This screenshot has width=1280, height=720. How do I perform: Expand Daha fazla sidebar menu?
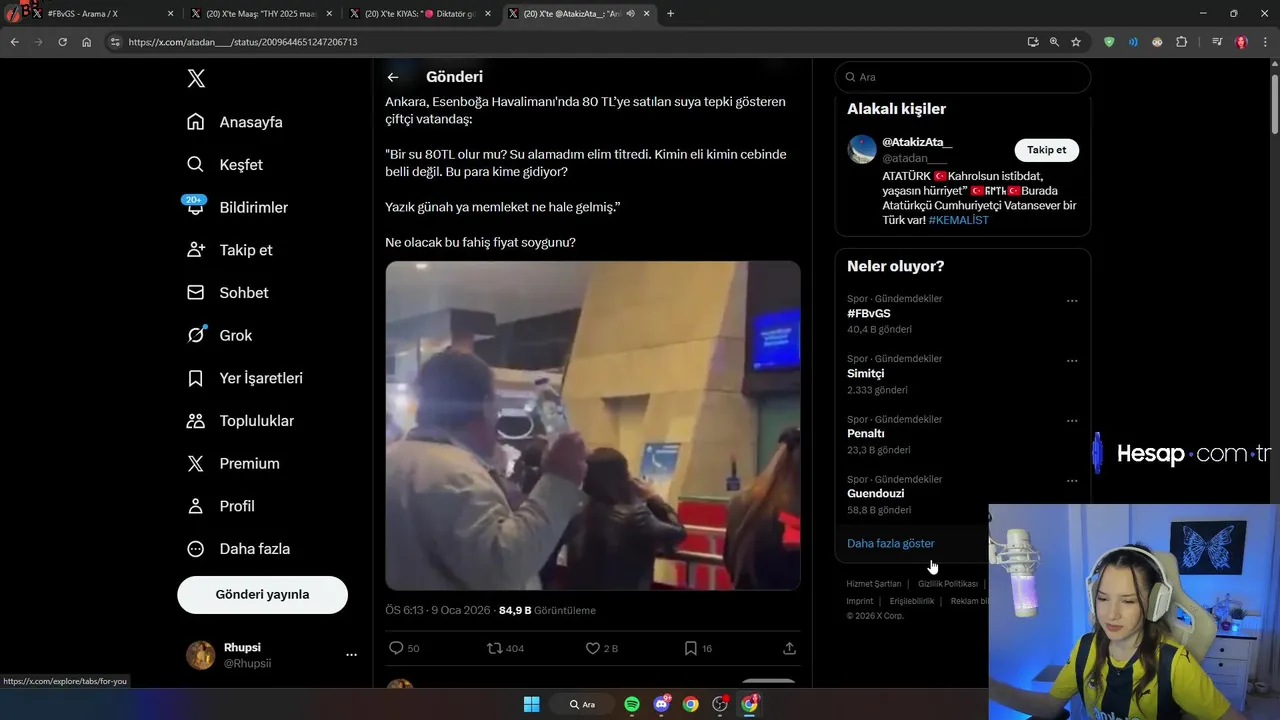click(x=239, y=549)
